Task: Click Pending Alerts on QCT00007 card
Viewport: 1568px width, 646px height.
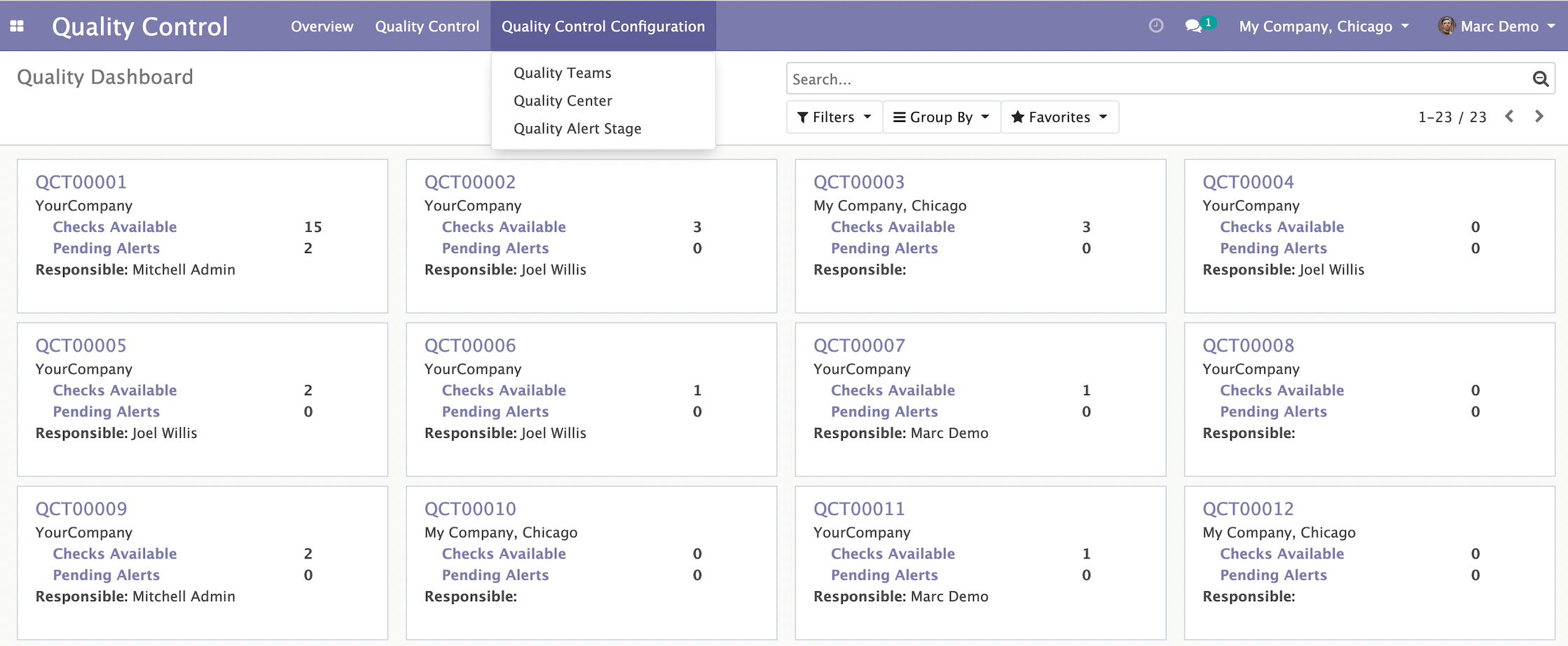Action: pos(884,412)
